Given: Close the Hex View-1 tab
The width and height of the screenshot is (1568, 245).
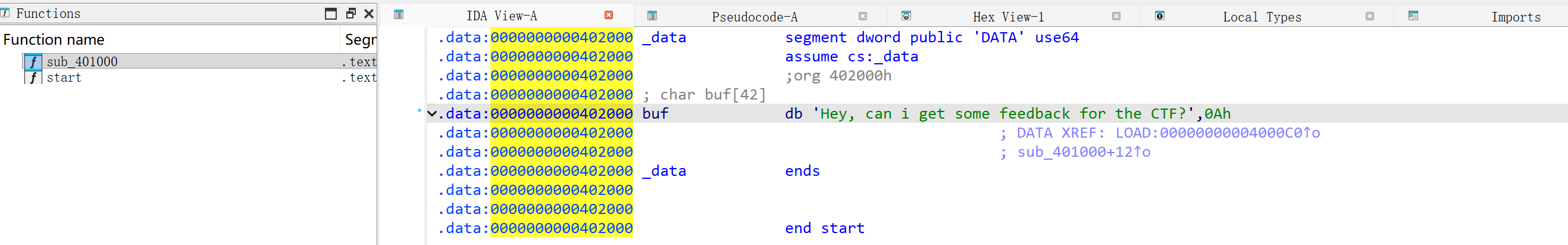Looking at the screenshot, I should click(x=1116, y=16).
